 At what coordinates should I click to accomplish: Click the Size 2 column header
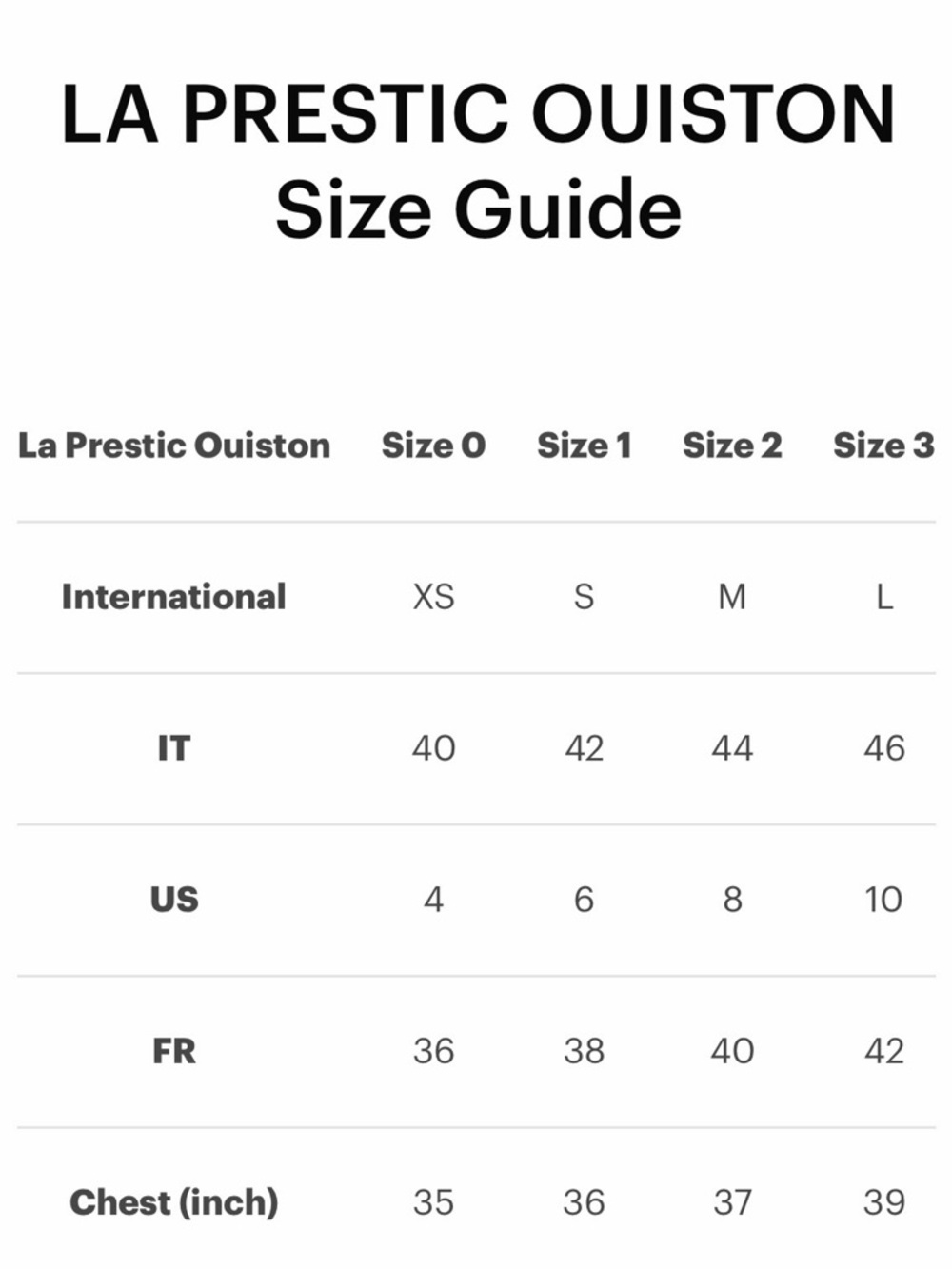(x=732, y=446)
